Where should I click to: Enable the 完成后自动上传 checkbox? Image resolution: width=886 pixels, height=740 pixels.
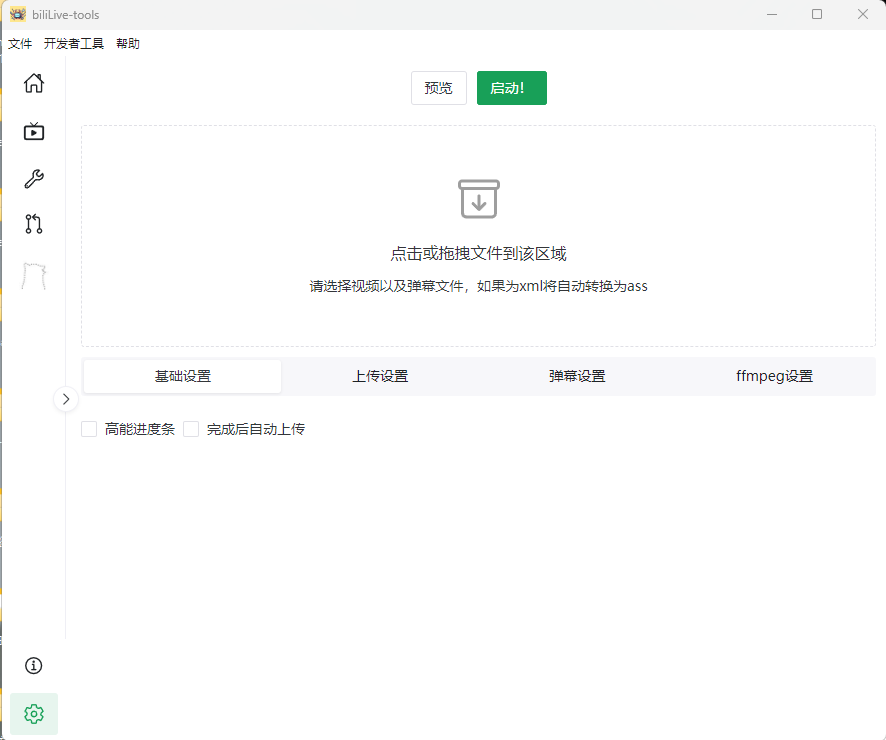(x=191, y=429)
